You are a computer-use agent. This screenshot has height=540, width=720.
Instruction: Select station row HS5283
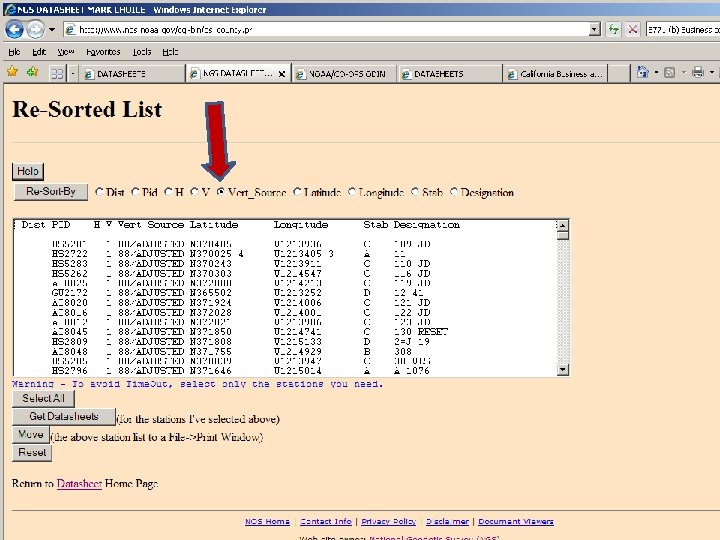pyautogui.click(x=285, y=264)
